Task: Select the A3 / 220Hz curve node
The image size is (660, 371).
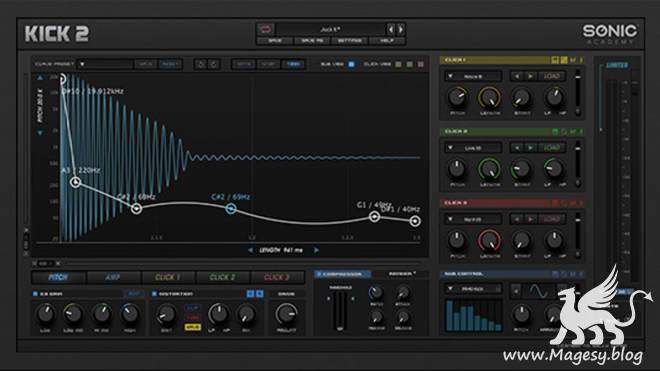Action: point(75,182)
